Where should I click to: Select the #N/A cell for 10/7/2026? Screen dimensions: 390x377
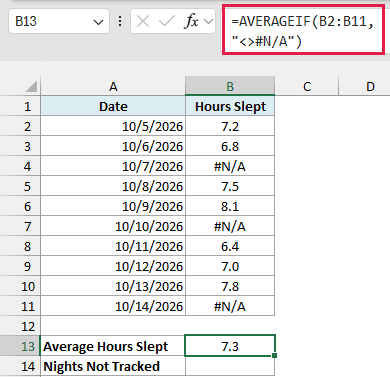[230, 166]
